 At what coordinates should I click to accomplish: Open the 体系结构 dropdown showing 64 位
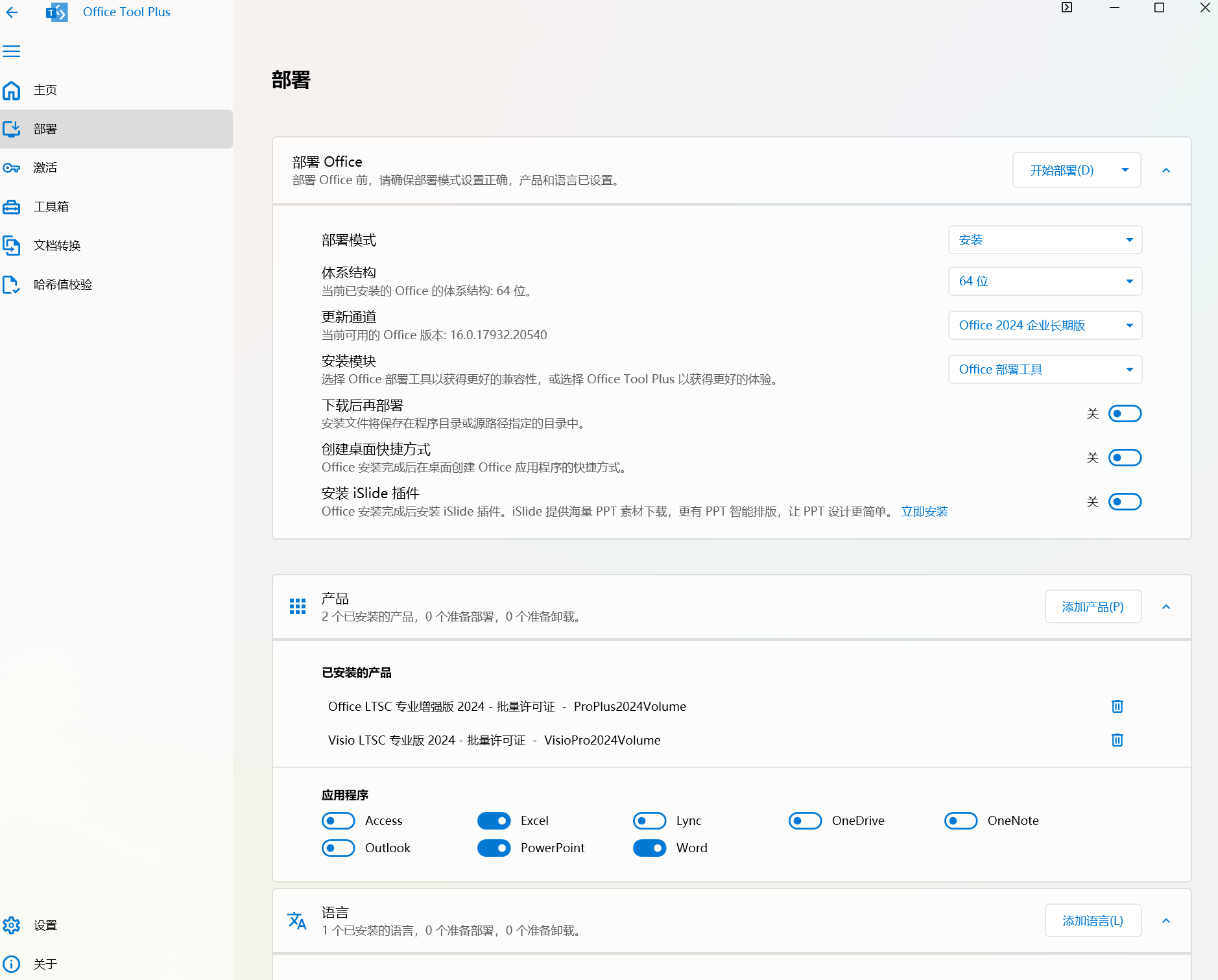coord(1045,281)
